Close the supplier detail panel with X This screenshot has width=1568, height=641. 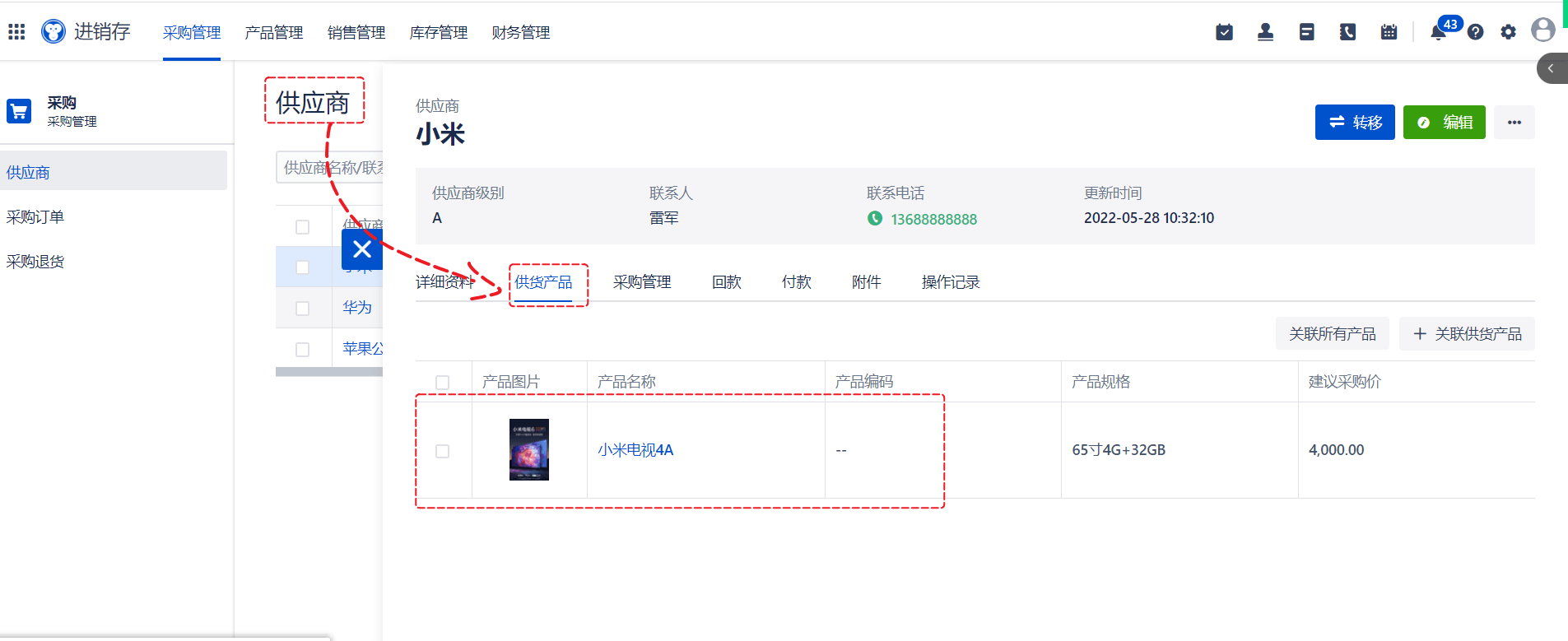pos(362,249)
